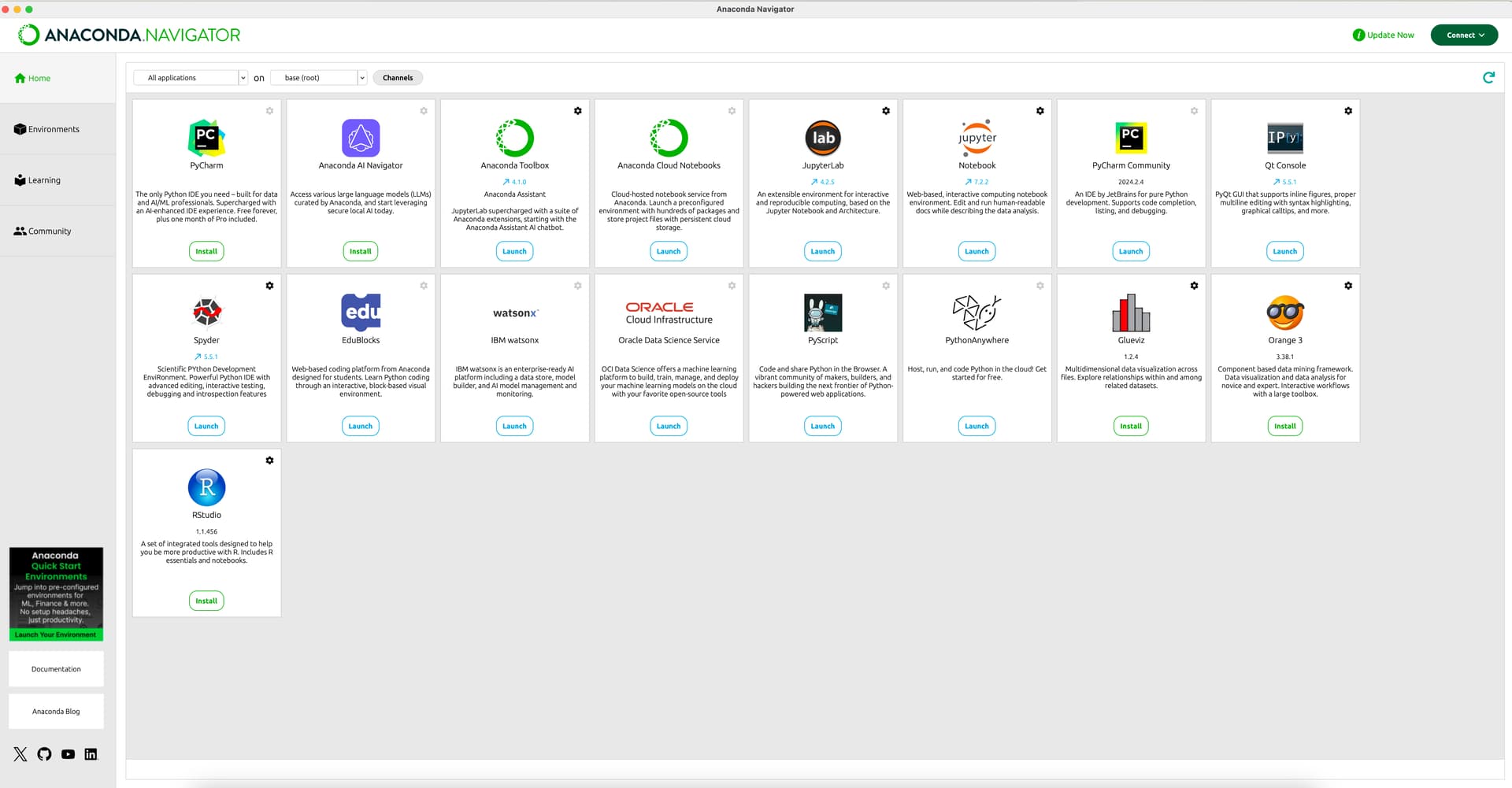Click the Jupyter Notebook logo
The height and width of the screenshot is (788, 1512).
(977, 138)
